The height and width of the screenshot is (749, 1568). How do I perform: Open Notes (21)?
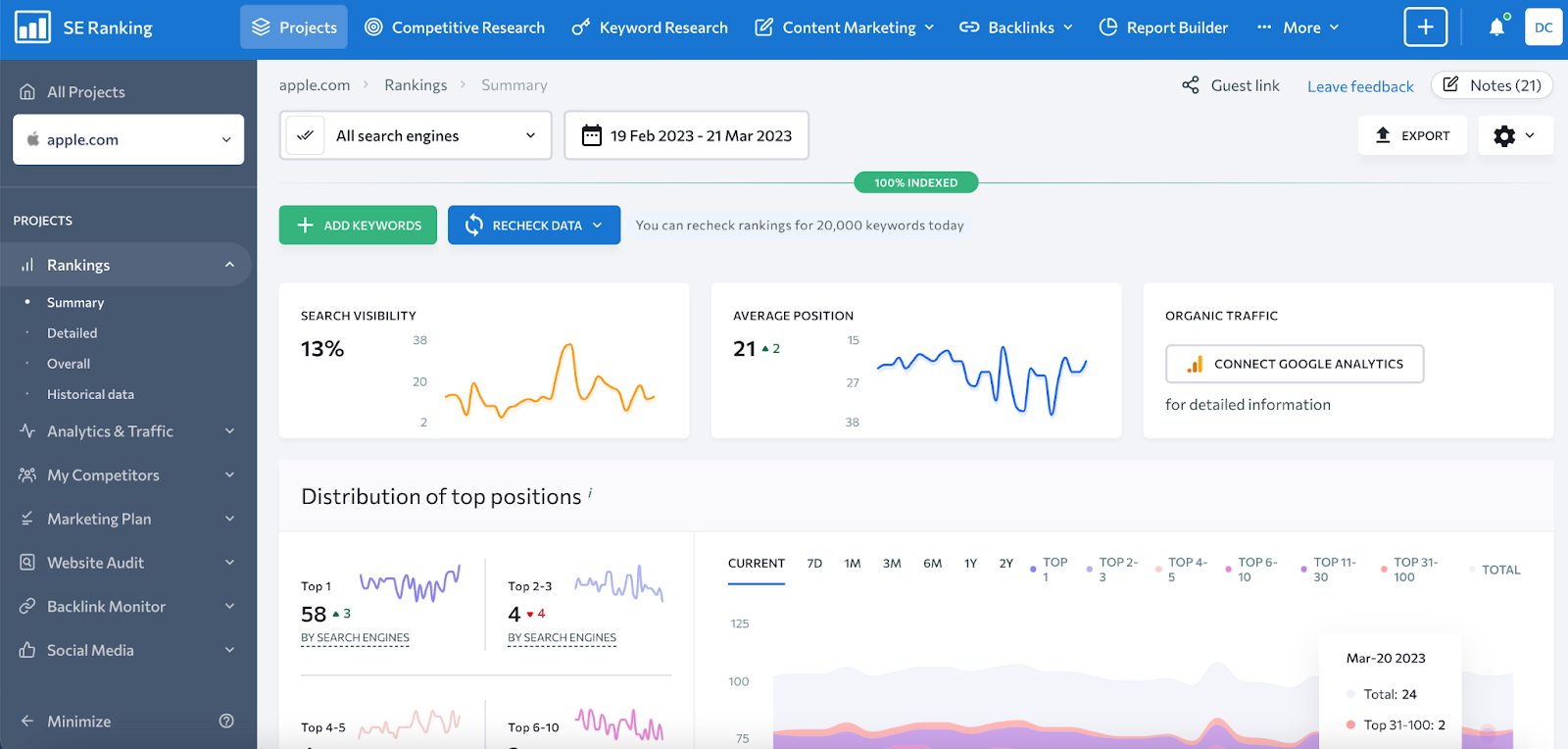1493,85
